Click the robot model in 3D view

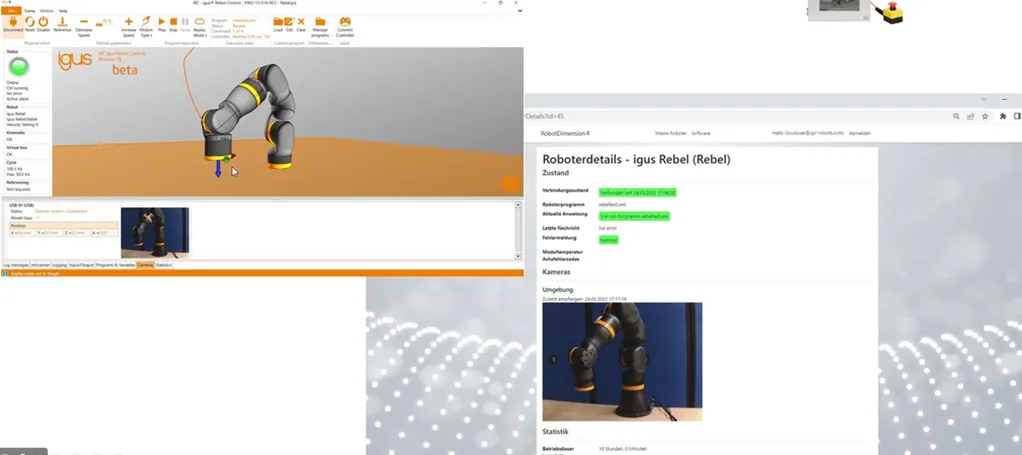(251, 115)
